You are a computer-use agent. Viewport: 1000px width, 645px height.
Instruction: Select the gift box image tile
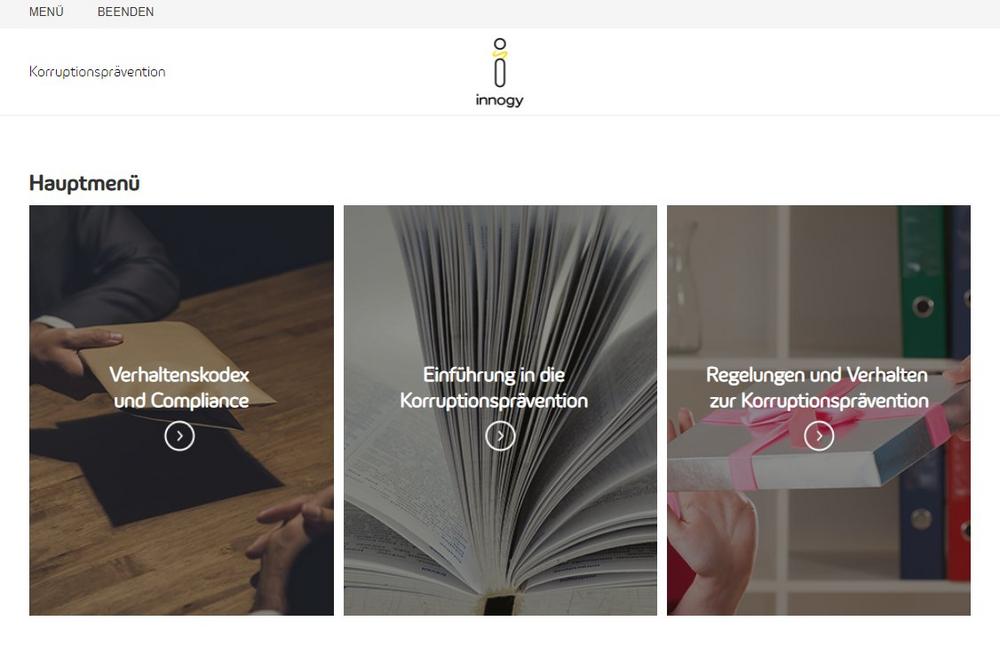coord(819,410)
